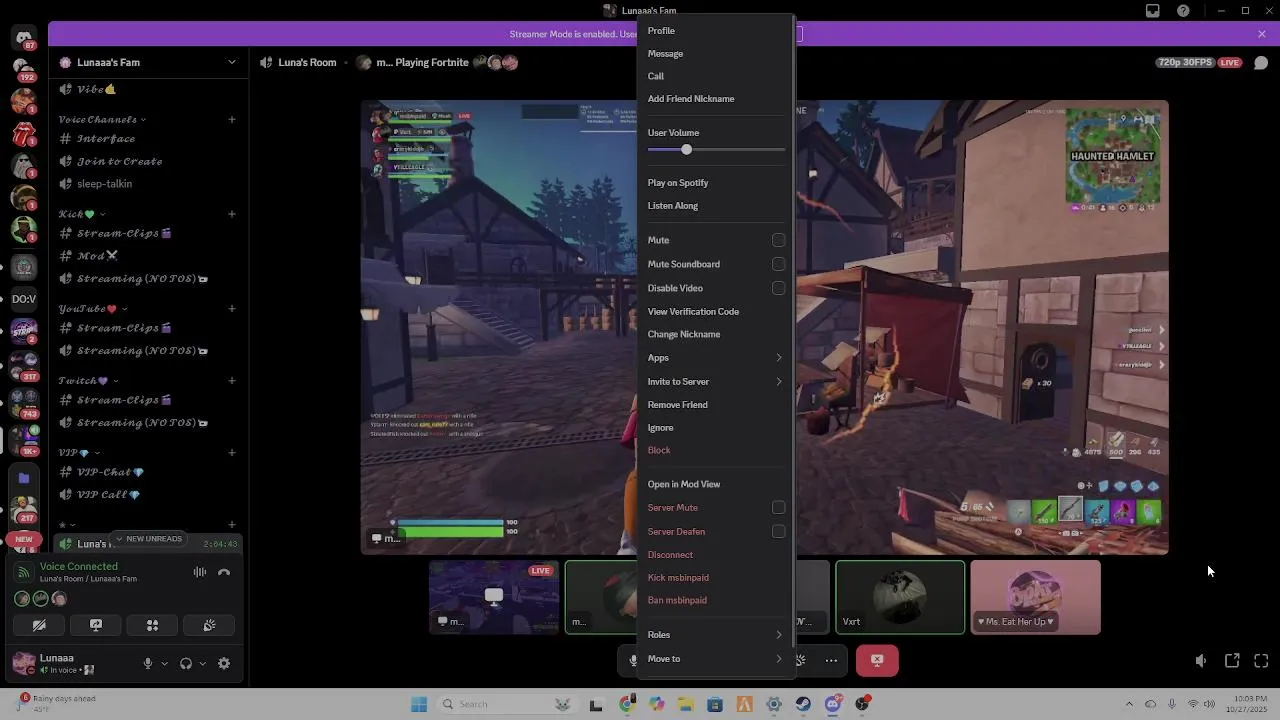Enable Server Deafen checkbox
This screenshot has width=1280, height=720.
pyautogui.click(x=778, y=532)
